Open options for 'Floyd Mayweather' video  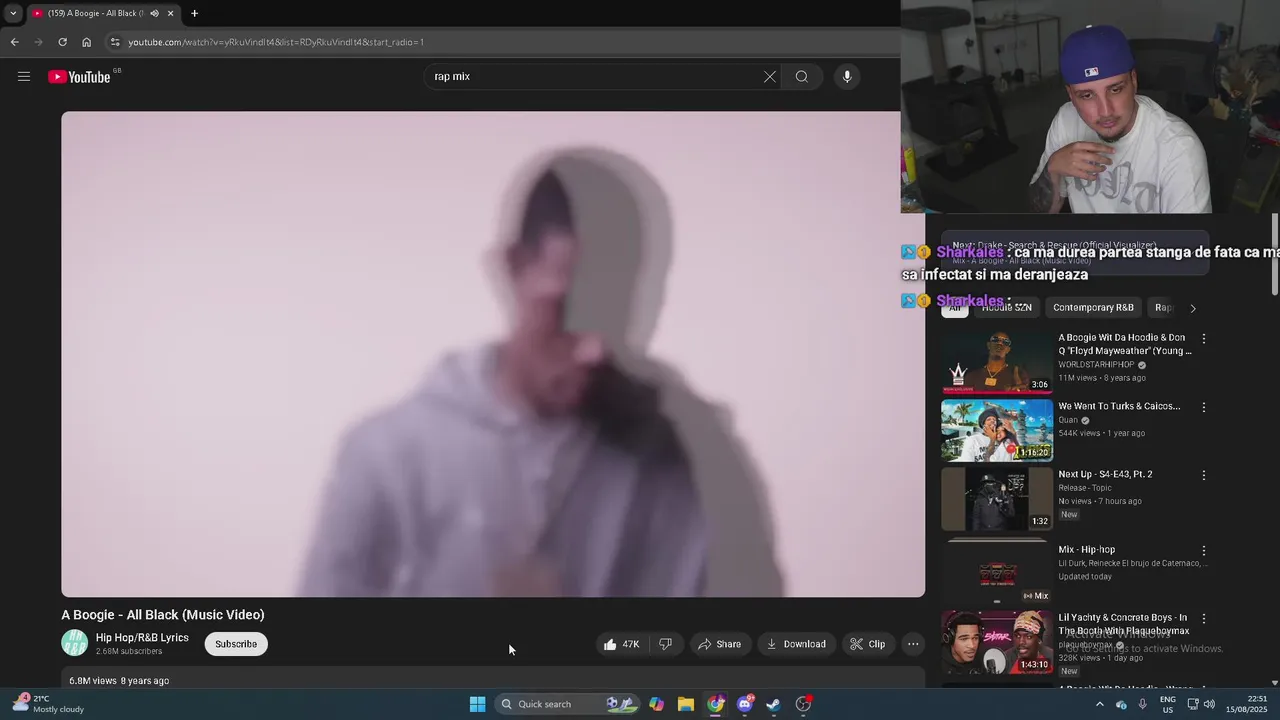click(1204, 339)
